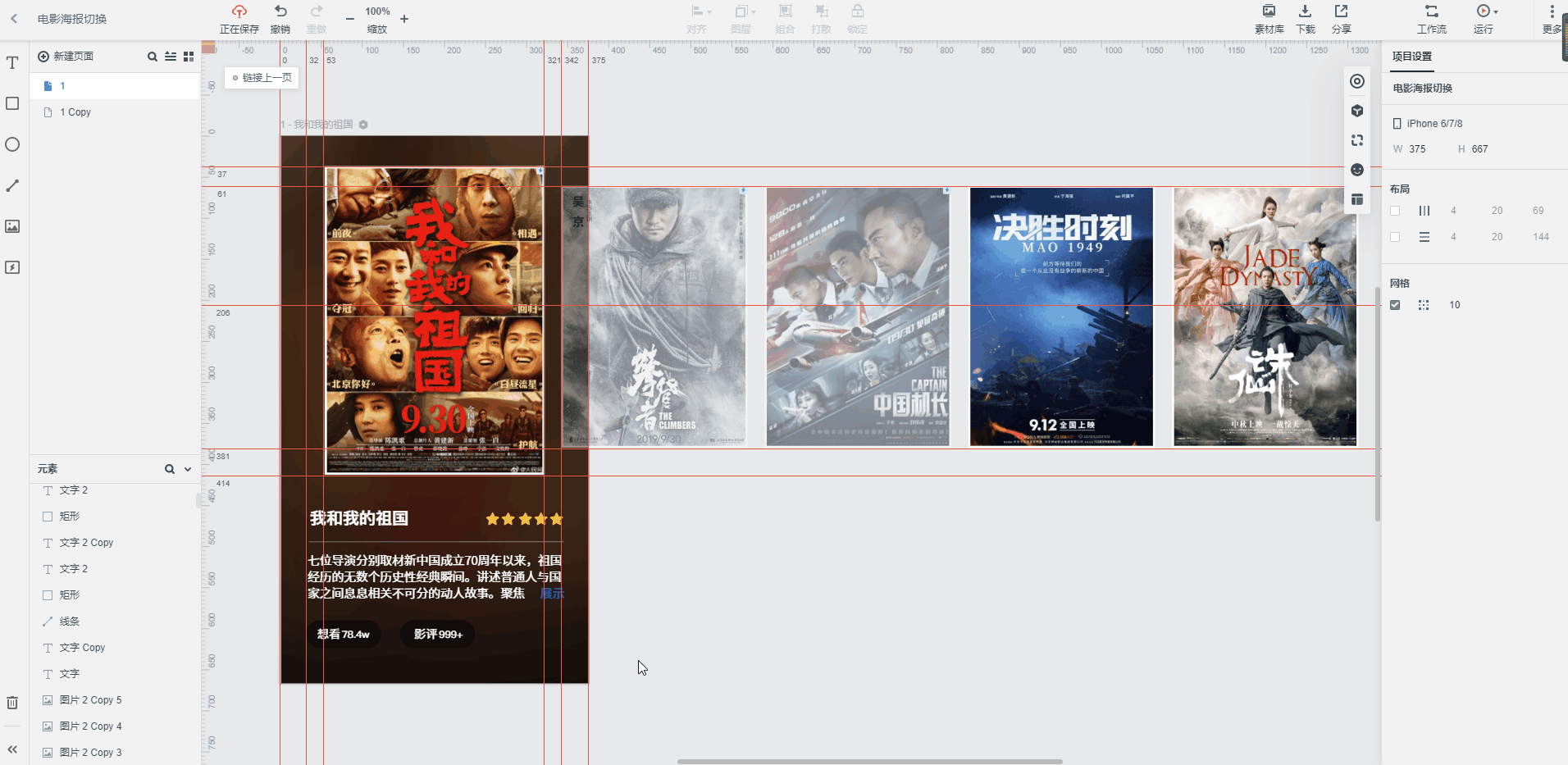This screenshot has width=1568, height=765.
Task: Enable the row layout checkbox
Action: [x=1395, y=237]
